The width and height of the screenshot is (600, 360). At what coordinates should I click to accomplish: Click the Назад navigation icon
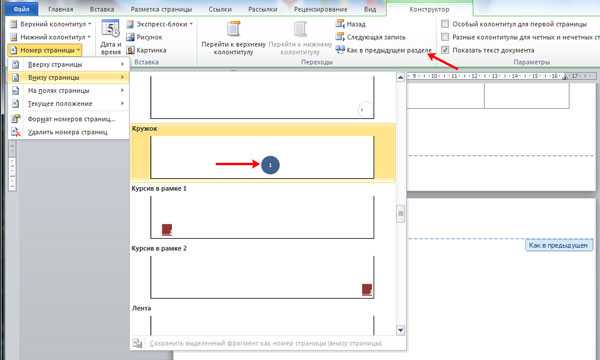tap(340, 24)
